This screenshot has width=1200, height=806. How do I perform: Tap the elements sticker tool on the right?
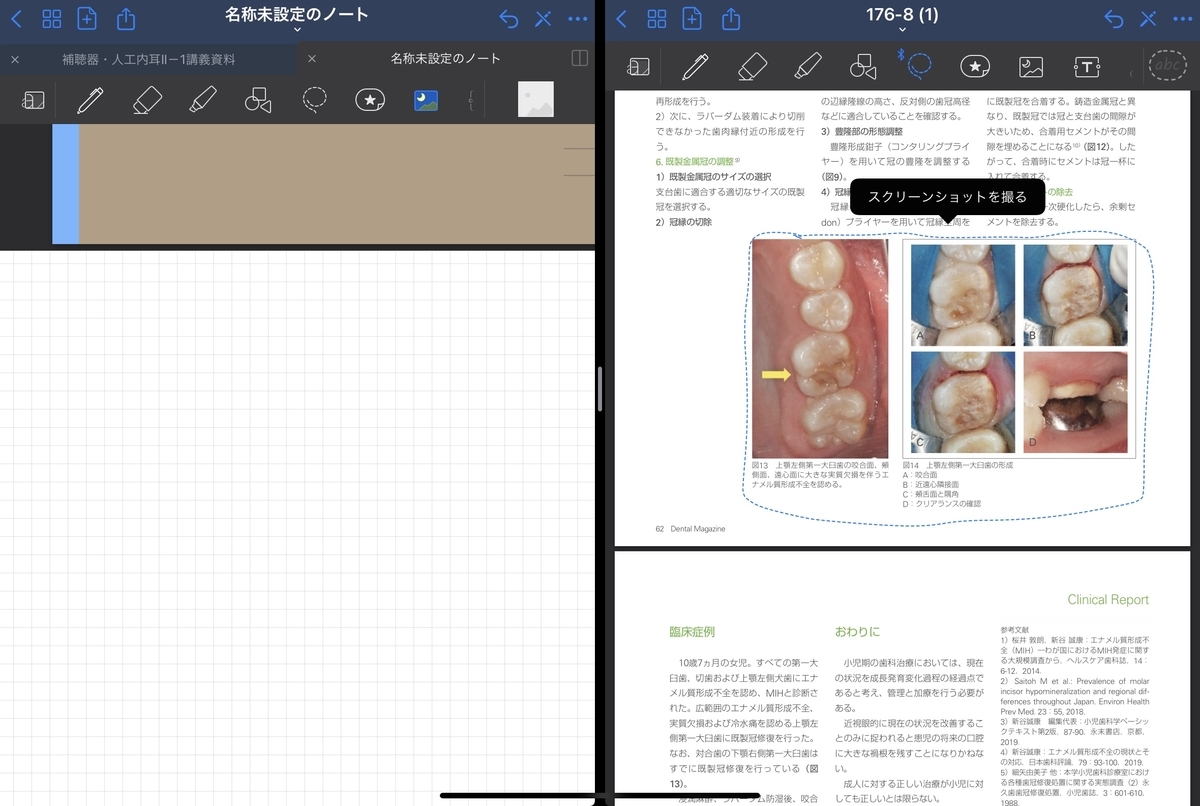[974, 67]
